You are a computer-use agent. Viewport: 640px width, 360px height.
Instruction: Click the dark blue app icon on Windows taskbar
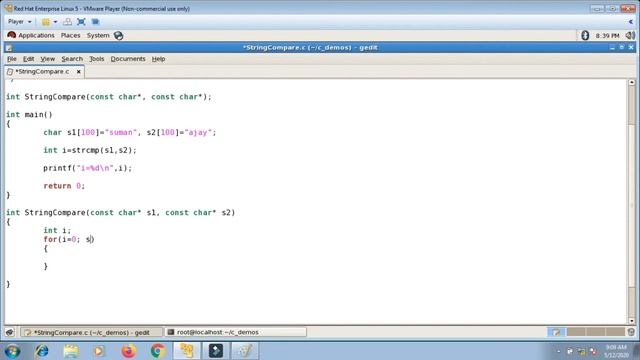tap(216, 351)
